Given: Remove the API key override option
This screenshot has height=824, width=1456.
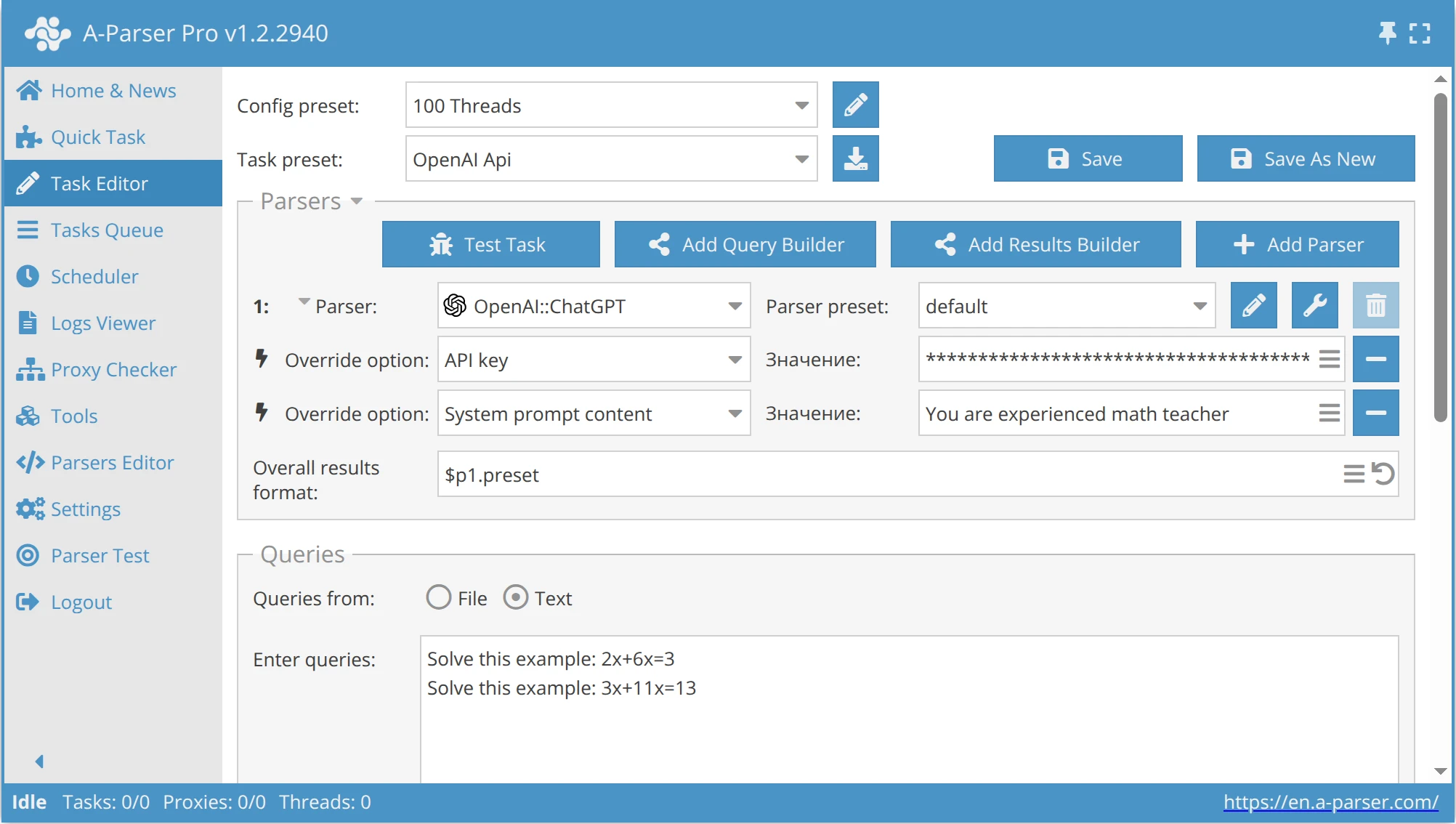Looking at the screenshot, I should pos(1375,359).
